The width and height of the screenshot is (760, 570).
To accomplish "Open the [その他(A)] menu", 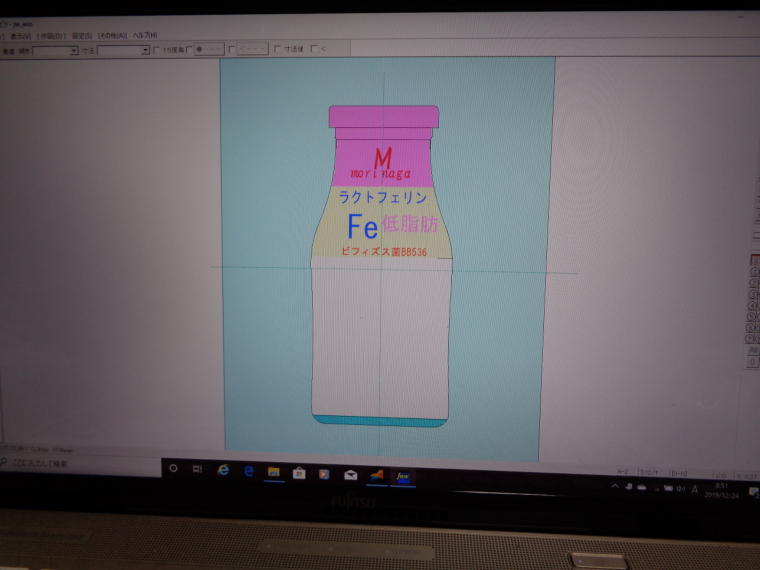I will (x=112, y=35).
